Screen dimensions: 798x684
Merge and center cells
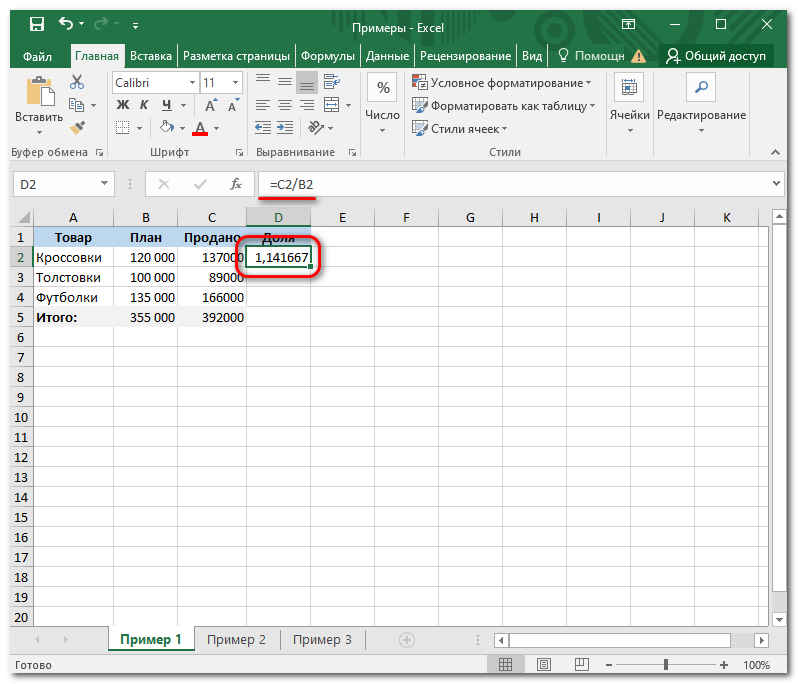(x=332, y=105)
